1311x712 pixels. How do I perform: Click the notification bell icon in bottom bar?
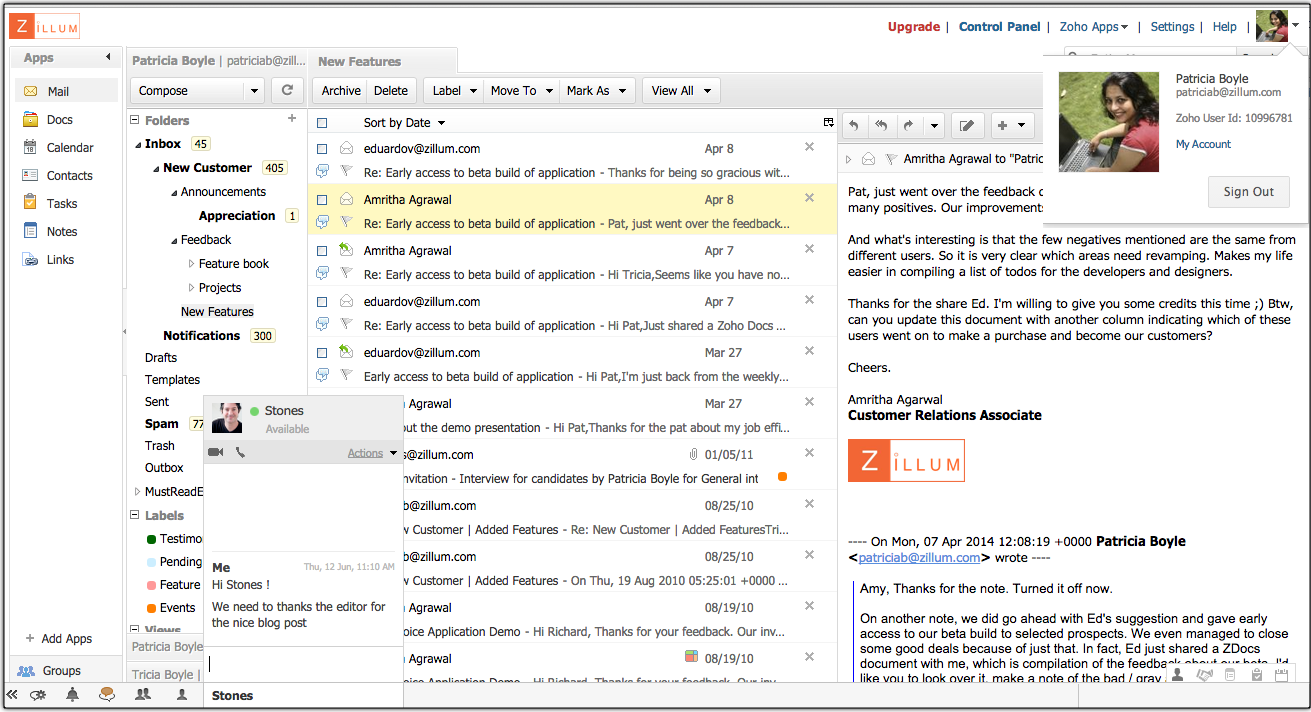(x=72, y=695)
